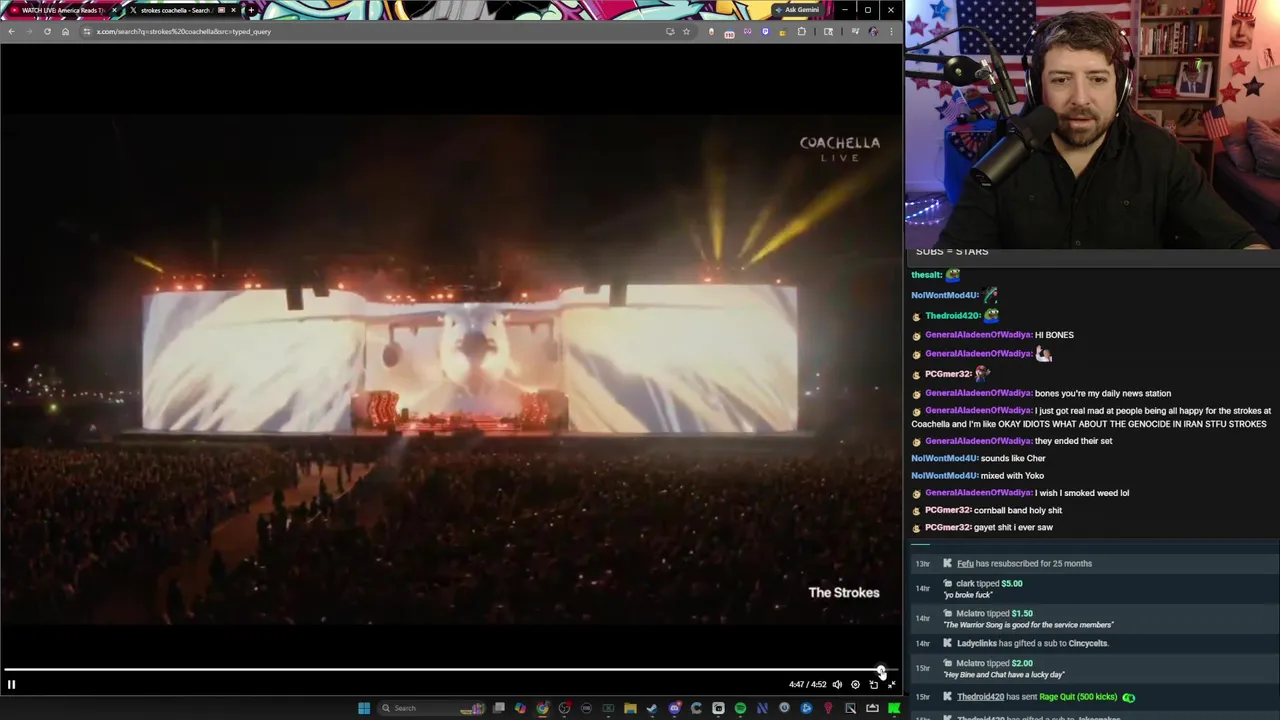Click Thedroid420 link in Rage Quit event
Screen dimensions: 1280x720
click(x=980, y=697)
